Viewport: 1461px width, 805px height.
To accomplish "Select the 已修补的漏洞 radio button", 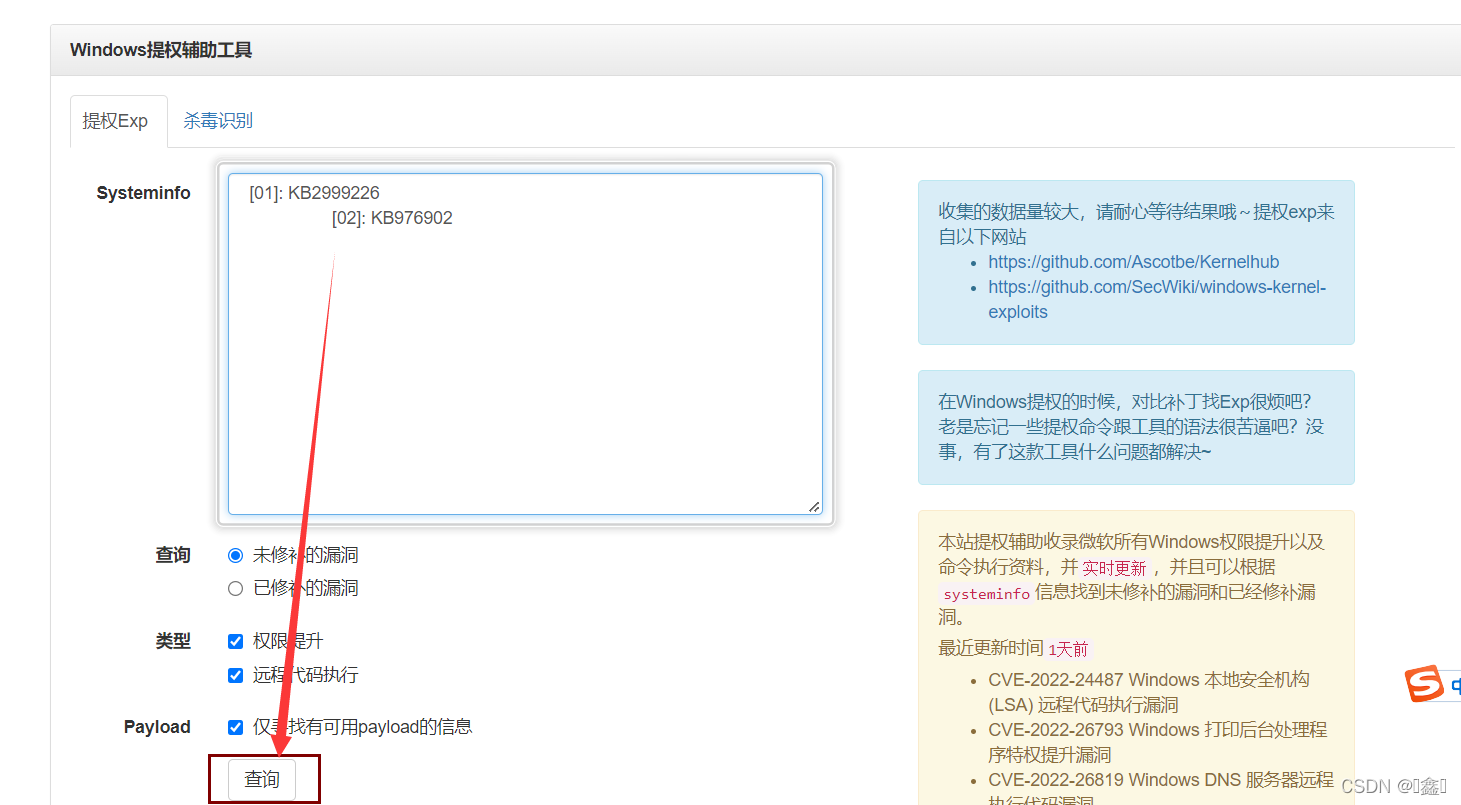I will [x=236, y=588].
